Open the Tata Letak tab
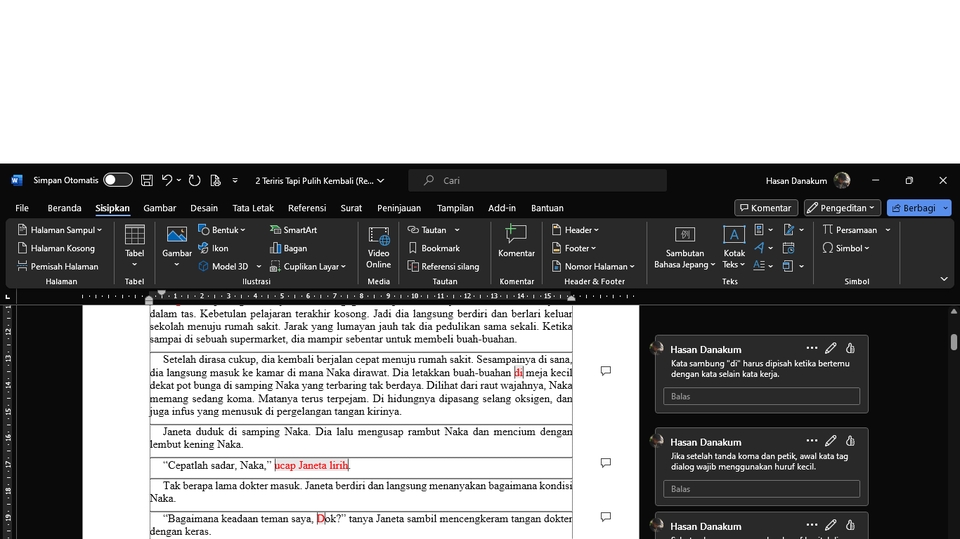 [253, 208]
